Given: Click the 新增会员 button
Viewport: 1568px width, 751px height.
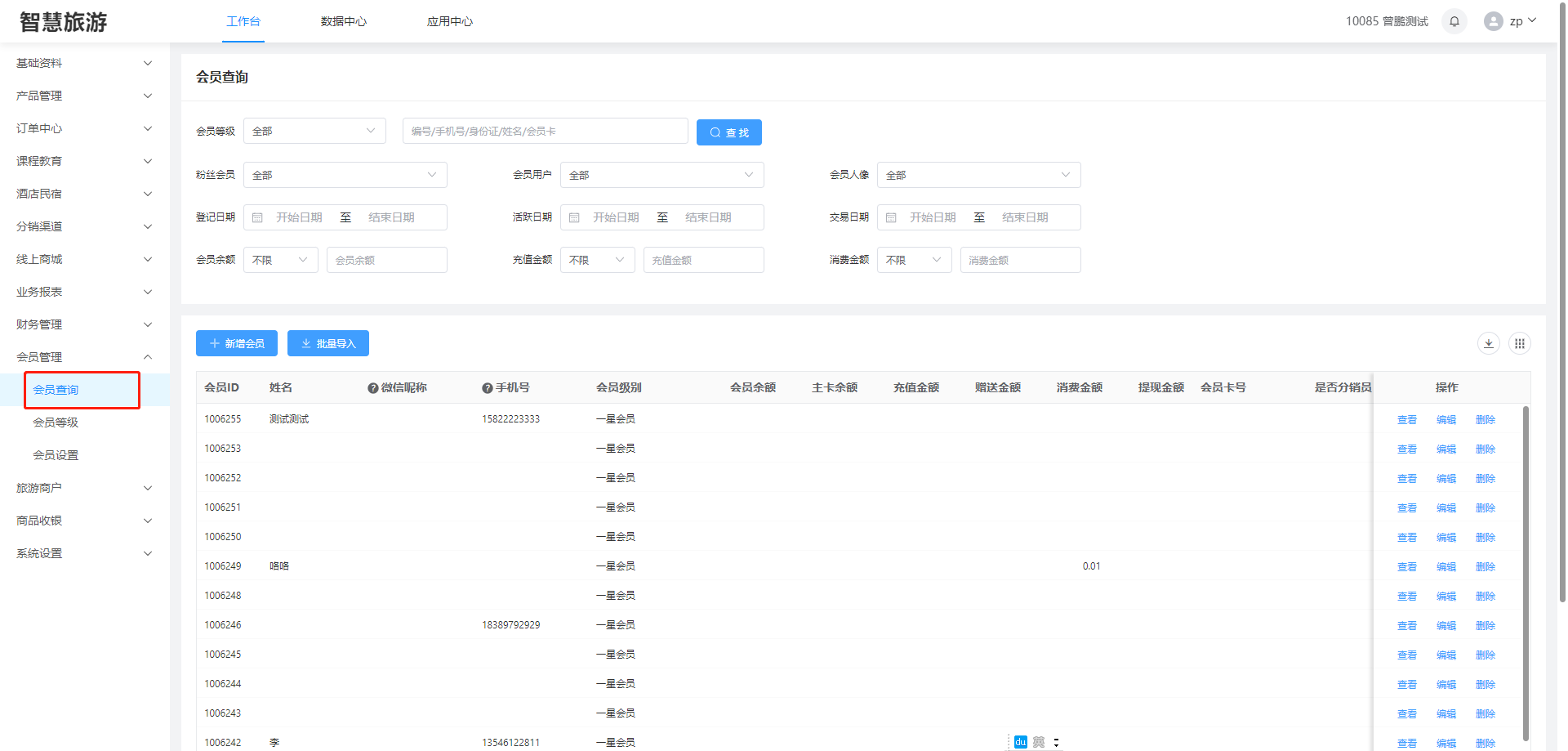Looking at the screenshot, I should pos(237,343).
